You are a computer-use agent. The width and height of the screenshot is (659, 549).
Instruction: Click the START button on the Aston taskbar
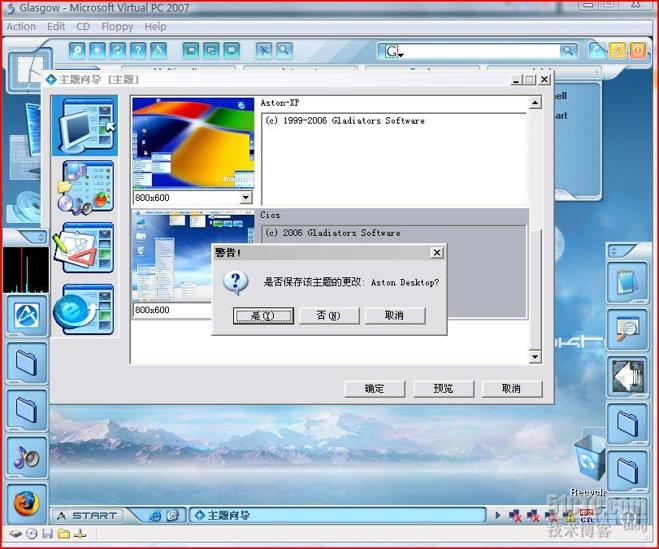[87, 516]
